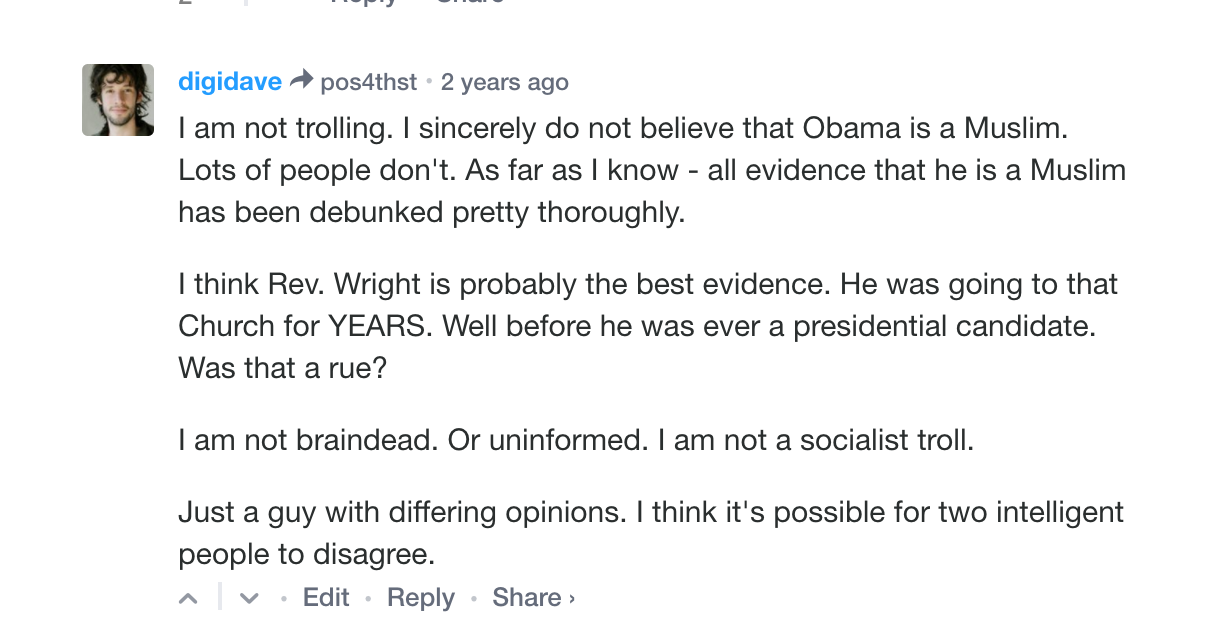
Task: Expand share options via the chevron
Action: pyautogui.click(x=572, y=599)
